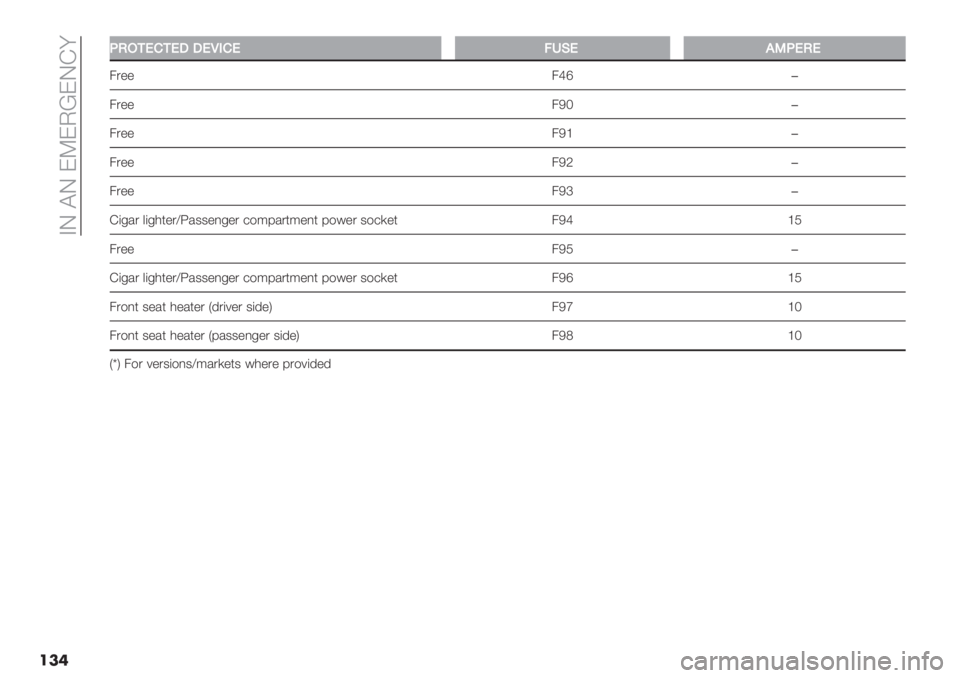Select fuse code F95

point(562,249)
